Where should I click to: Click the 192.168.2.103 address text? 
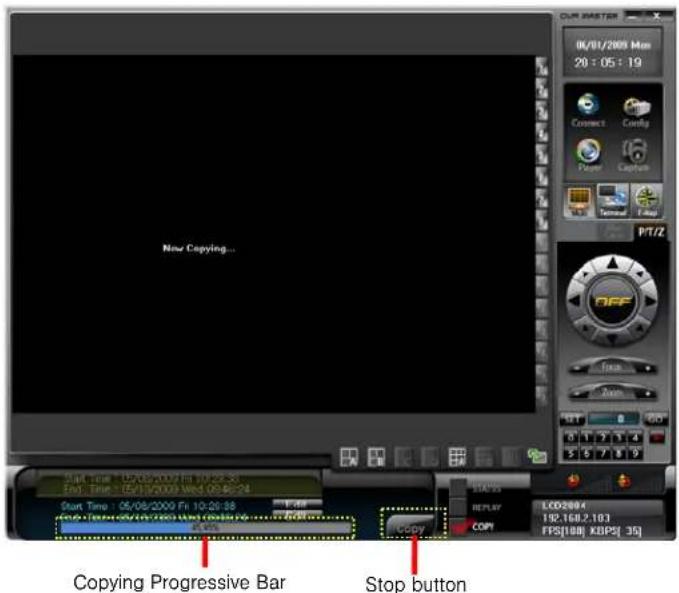tap(576, 518)
